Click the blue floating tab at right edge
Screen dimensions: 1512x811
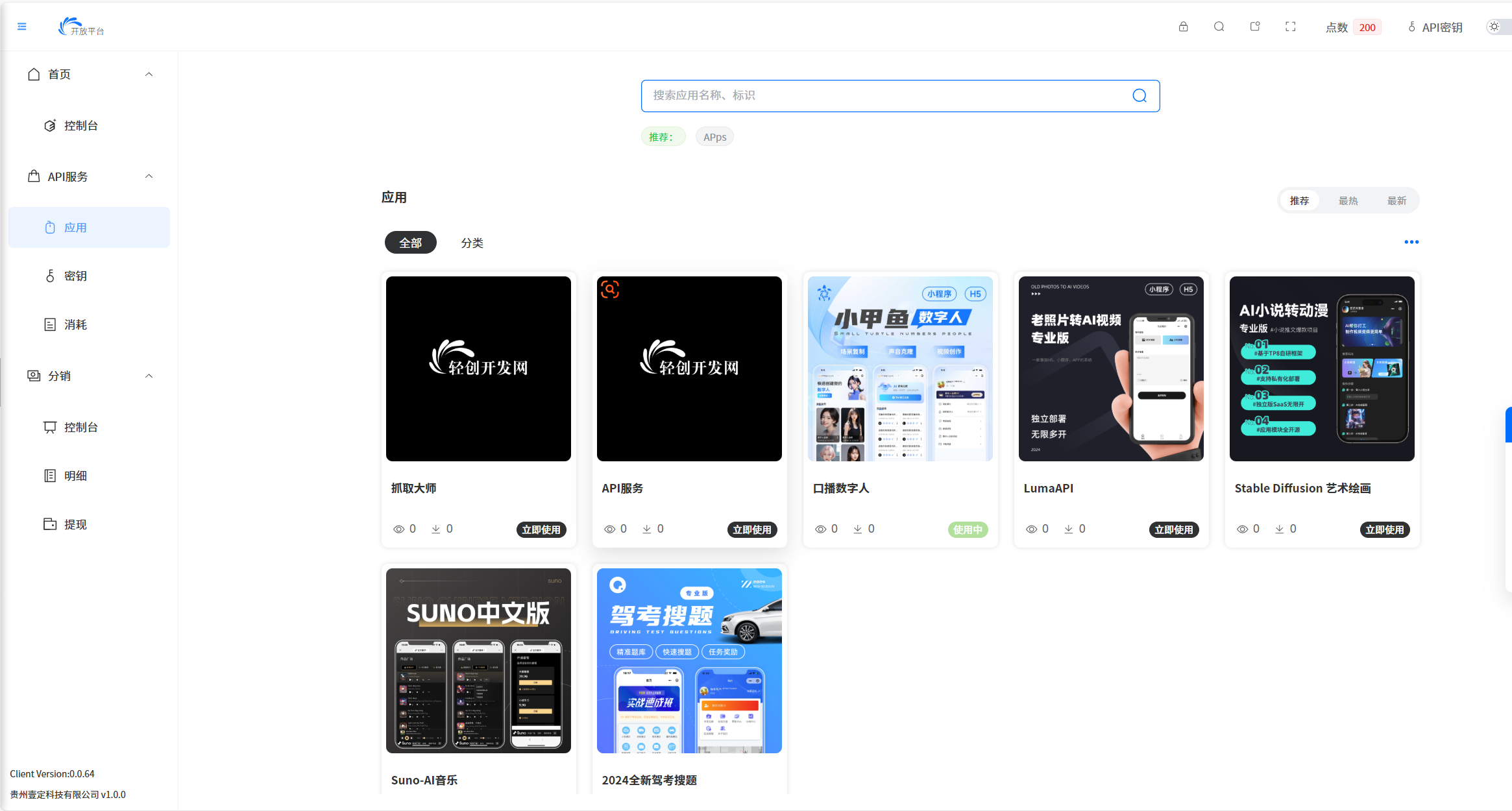tap(1509, 425)
